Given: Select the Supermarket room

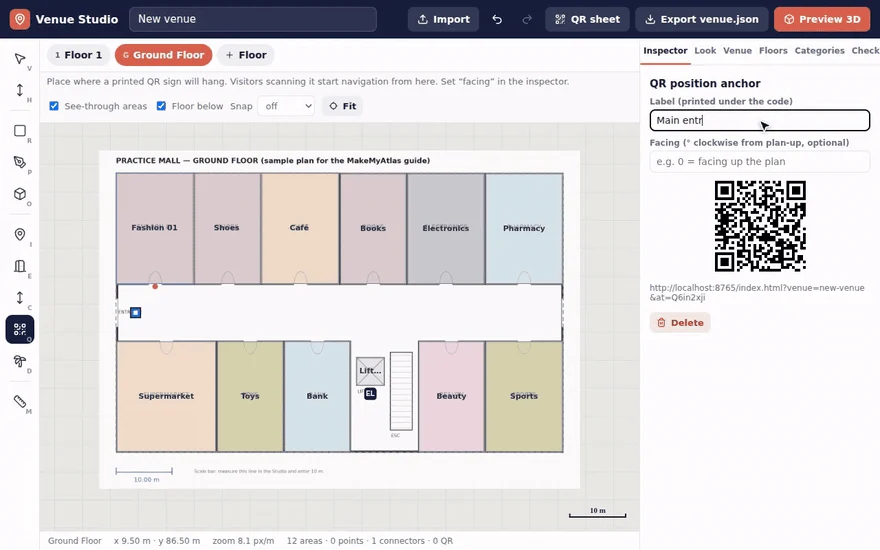Looking at the screenshot, I should click(166, 396).
